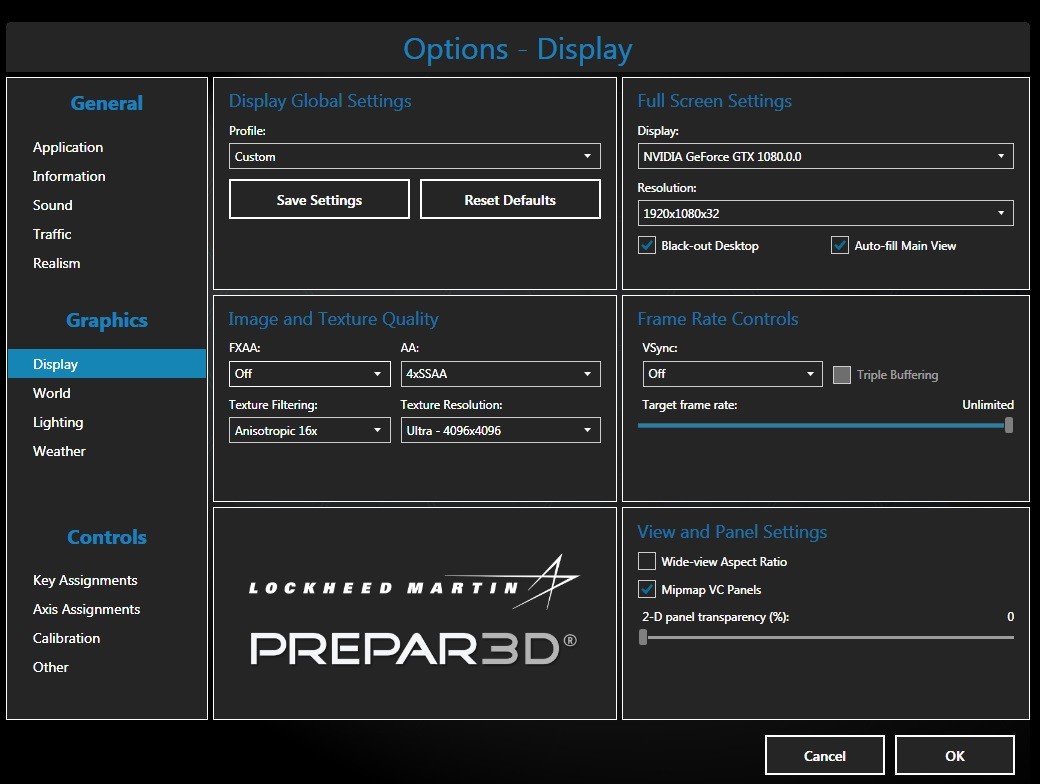Screen dimensions: 1040x784
Task: Open the Application settings page
Action: (68, 147)
